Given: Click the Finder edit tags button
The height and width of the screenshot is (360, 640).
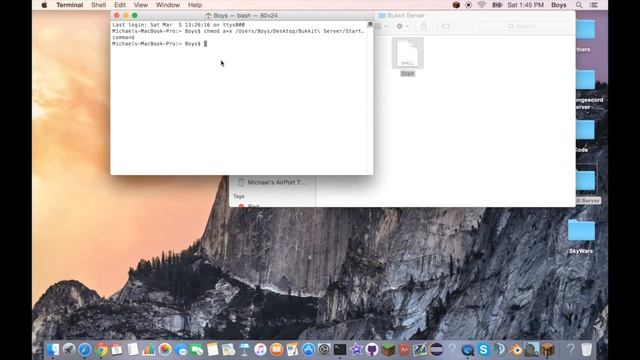Looking at the screenshot, I should point(446,26).
